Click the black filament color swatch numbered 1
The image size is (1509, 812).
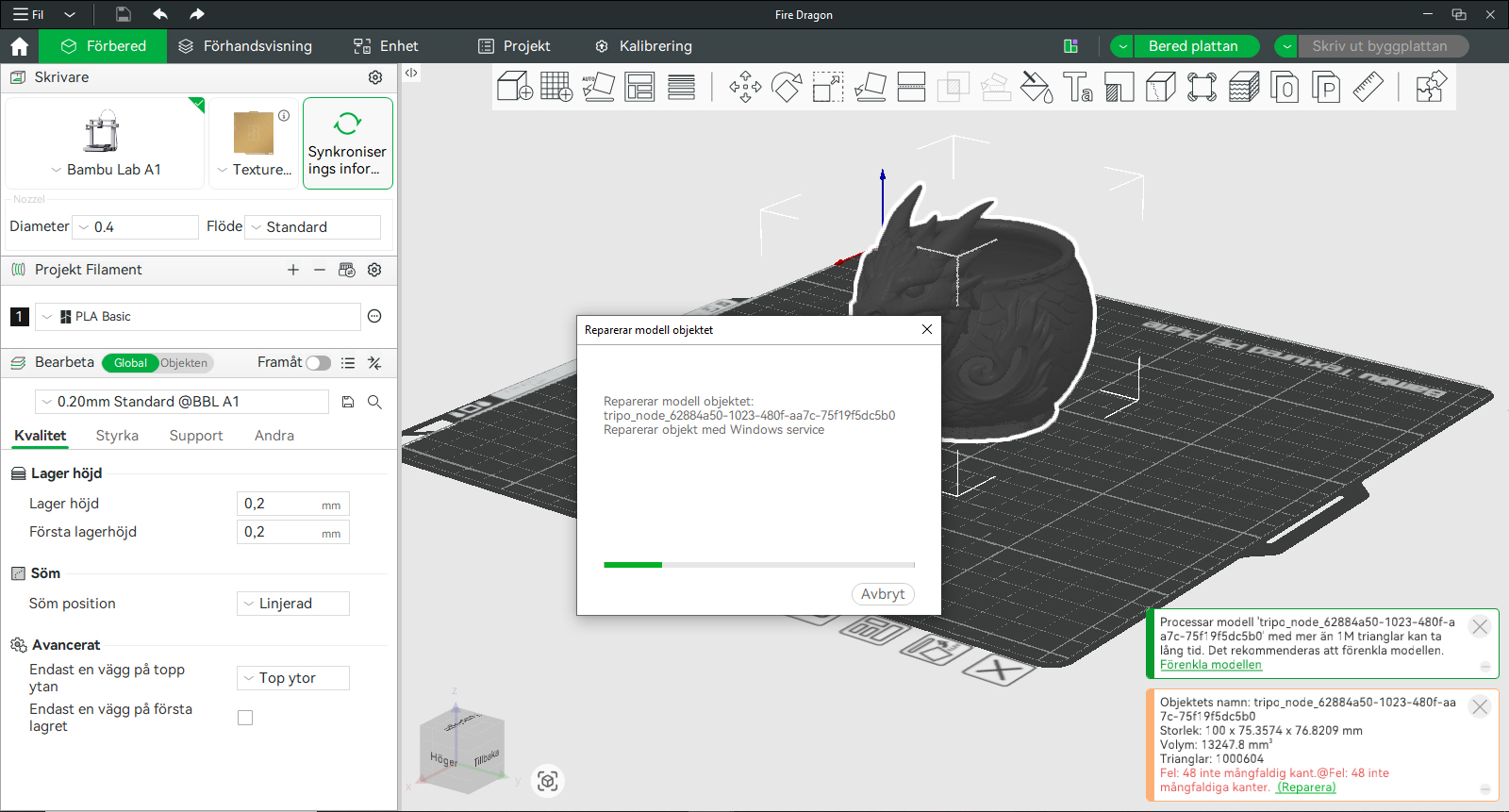click(19, 317)
